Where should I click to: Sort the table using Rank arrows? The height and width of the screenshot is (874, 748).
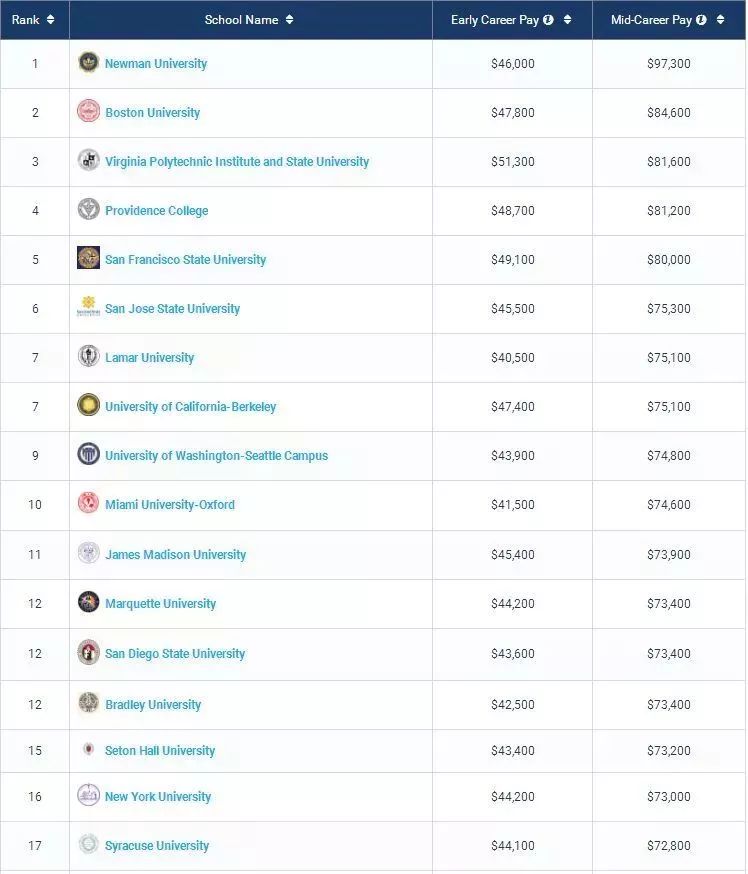click(x=50, y=20)
